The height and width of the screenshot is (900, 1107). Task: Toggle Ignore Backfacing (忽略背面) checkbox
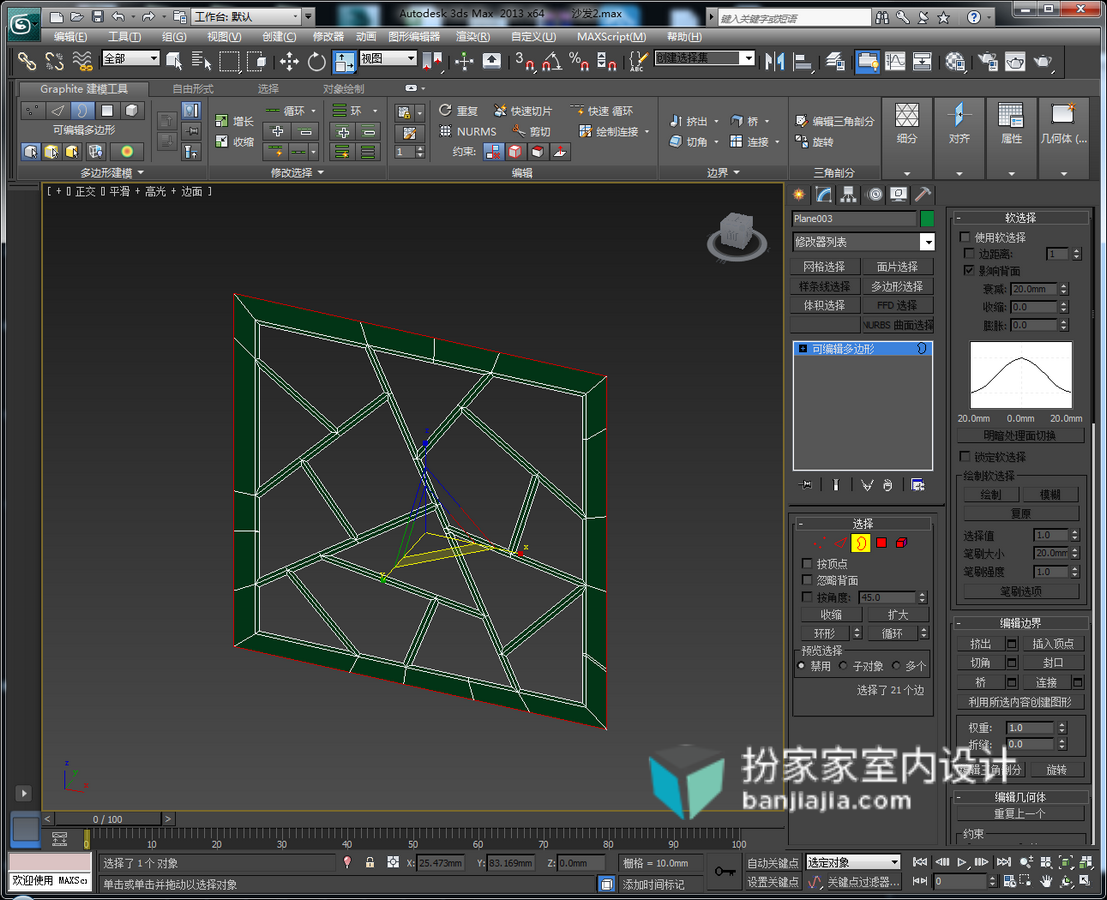[807, 580]
